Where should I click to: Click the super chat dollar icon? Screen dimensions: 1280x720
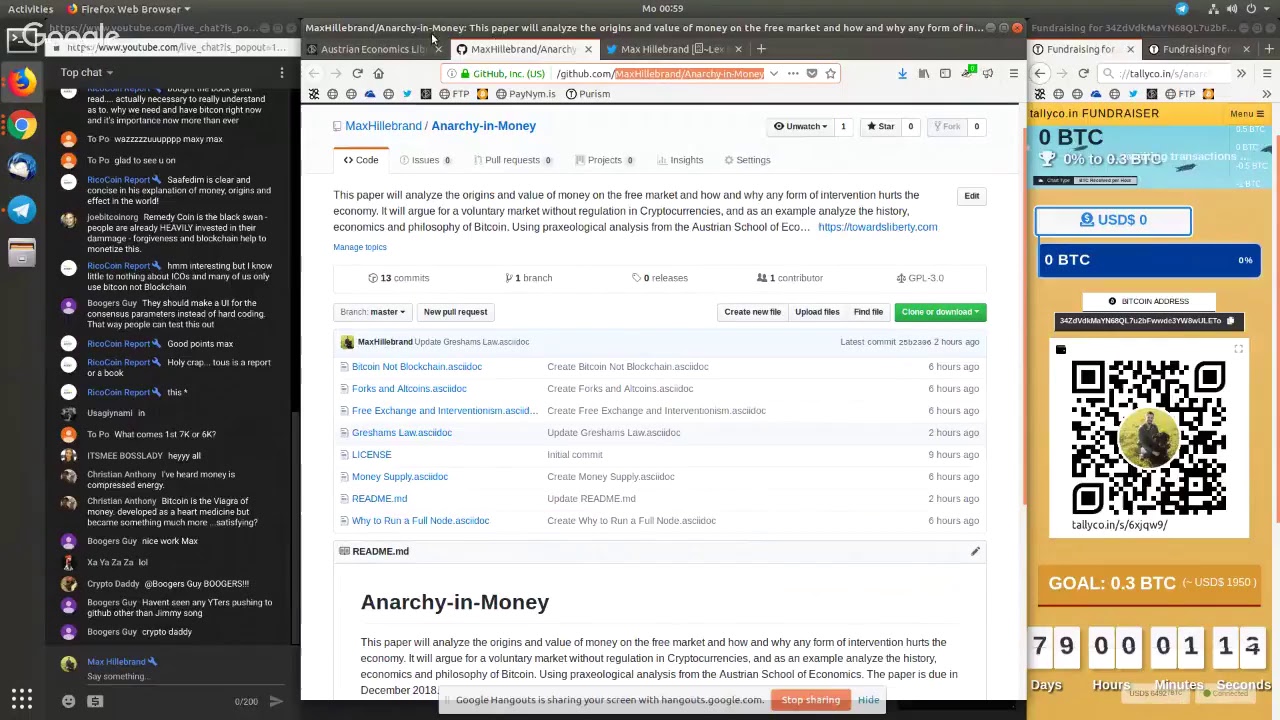pyautogui.click(x=95, y=701)
